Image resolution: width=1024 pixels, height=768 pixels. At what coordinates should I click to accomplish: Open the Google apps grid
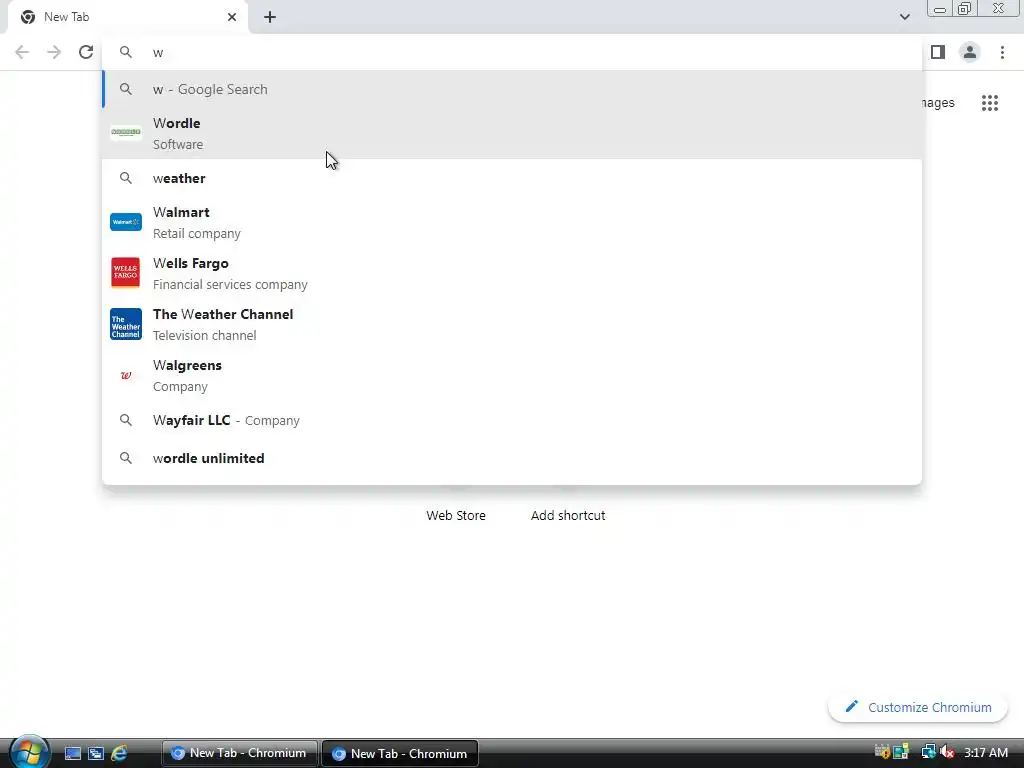(990, 103)
